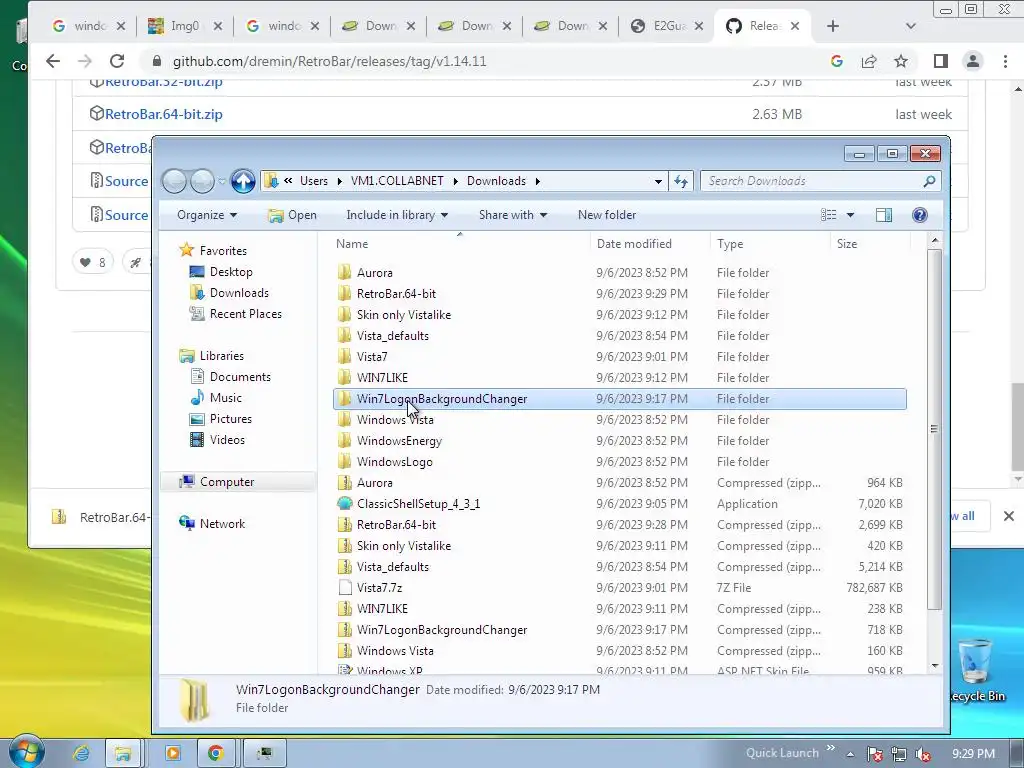This screenshot has width=1024, height=768.
Task: Click Windows Explorer taskbar icon
Action: pos(123,754)
